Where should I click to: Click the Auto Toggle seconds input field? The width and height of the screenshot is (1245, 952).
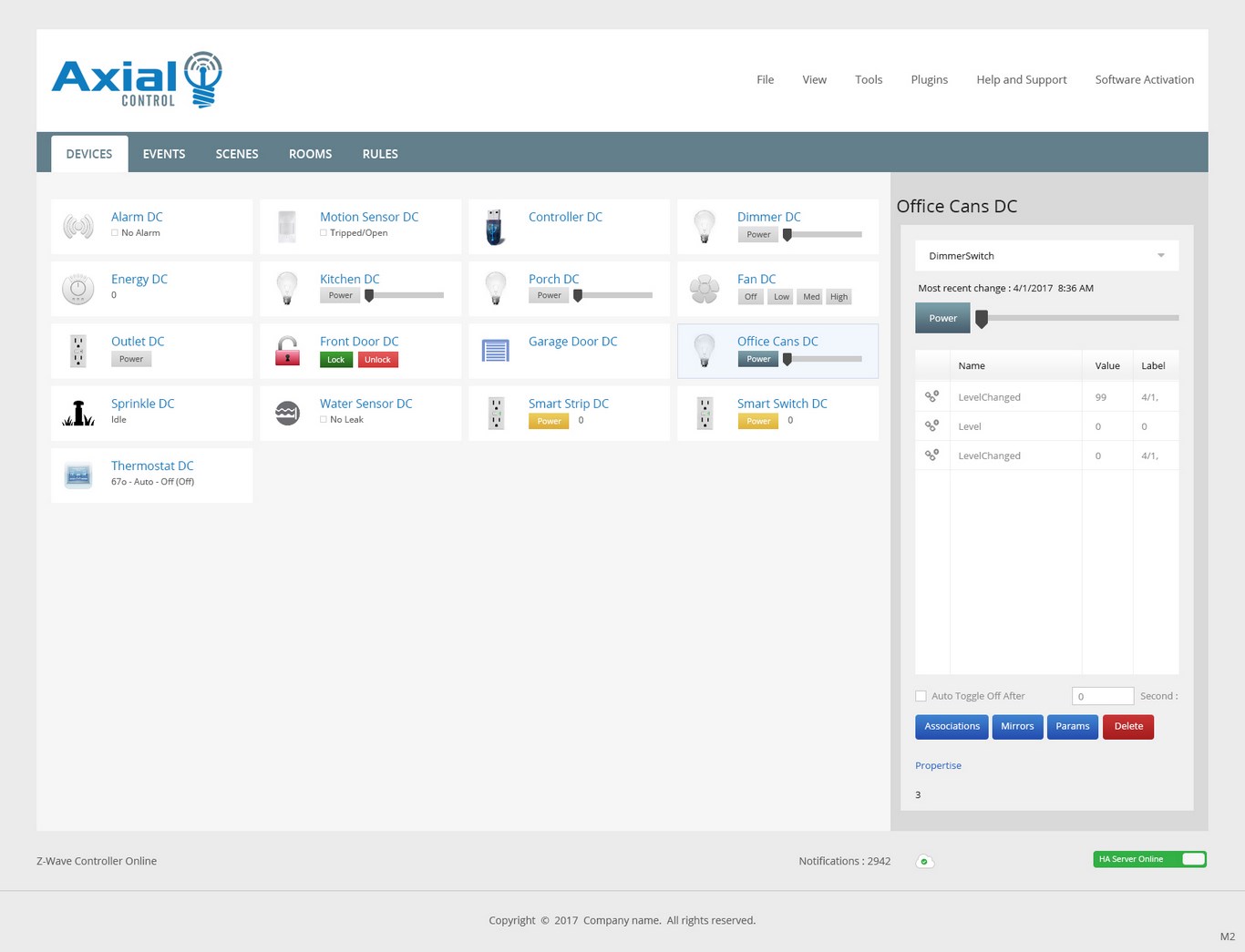tap(1102, 696)
